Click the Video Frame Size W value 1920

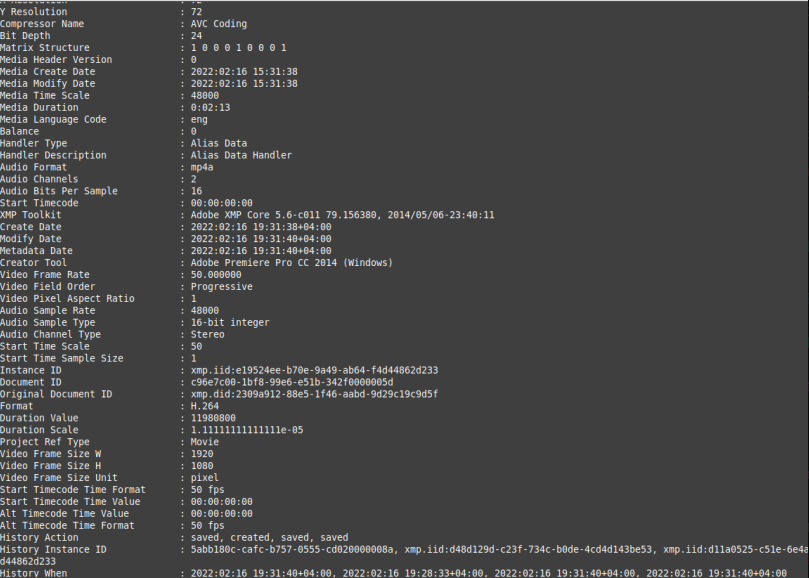click(202, 454)
